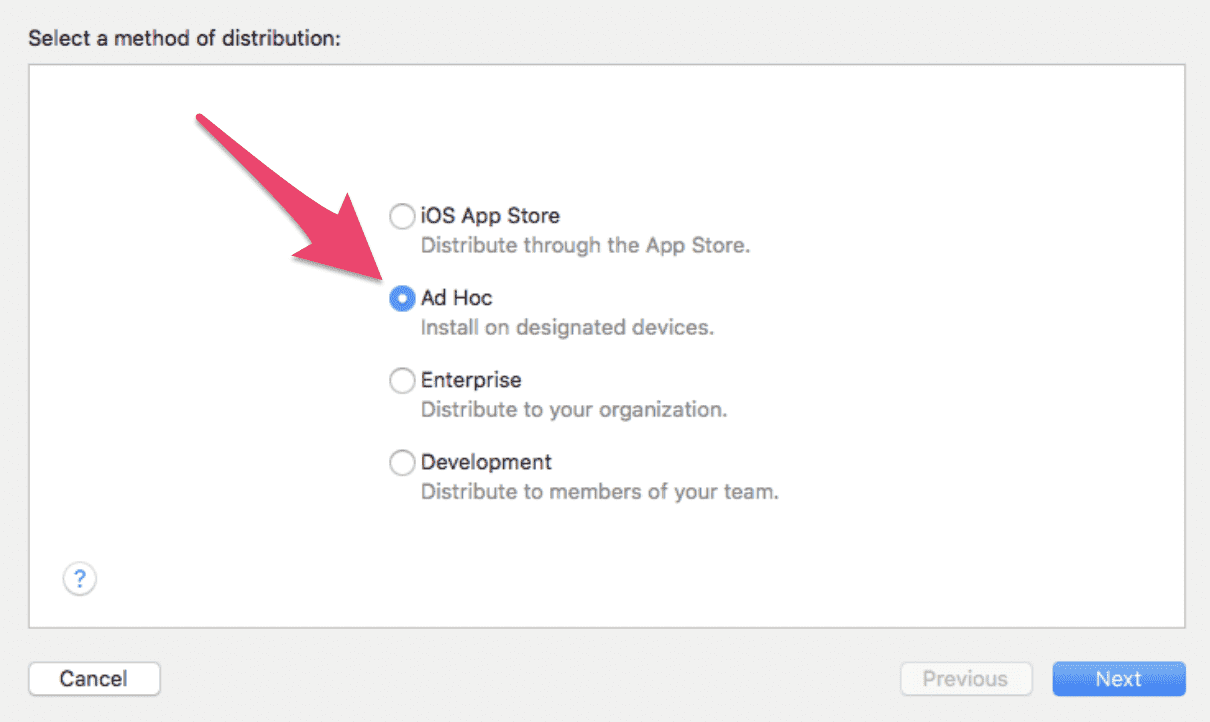The width and height of the screenshot is (1210, 722).
Task: Click the filled blue Ad Hoc radio indicator
Action: pyautogui.click(x=402, y=298)
